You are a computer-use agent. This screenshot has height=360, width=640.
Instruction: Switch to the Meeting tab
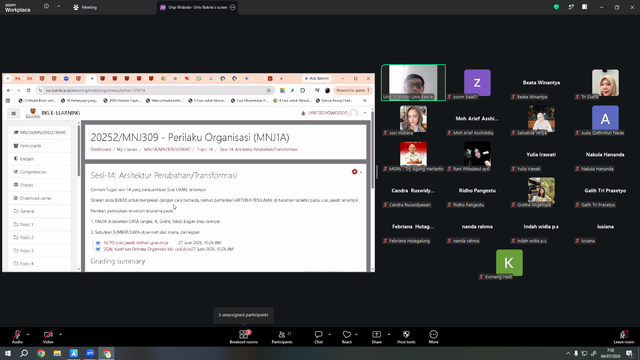[85, 7]
